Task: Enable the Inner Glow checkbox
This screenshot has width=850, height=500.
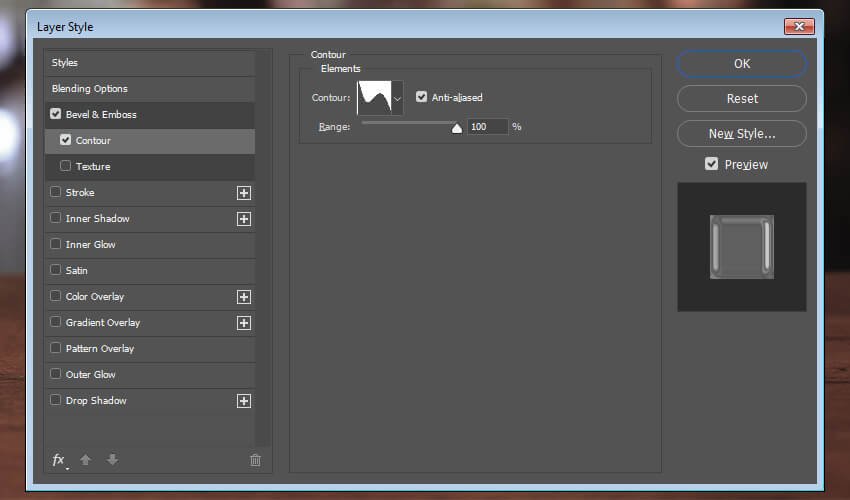Action: tap(55, 244)
